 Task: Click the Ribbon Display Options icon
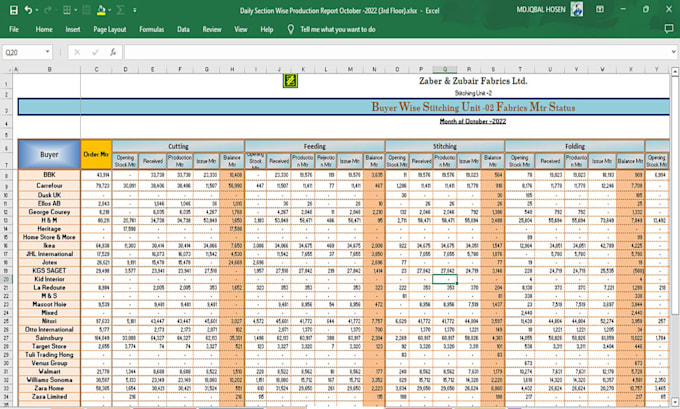(x=600, y=9)
